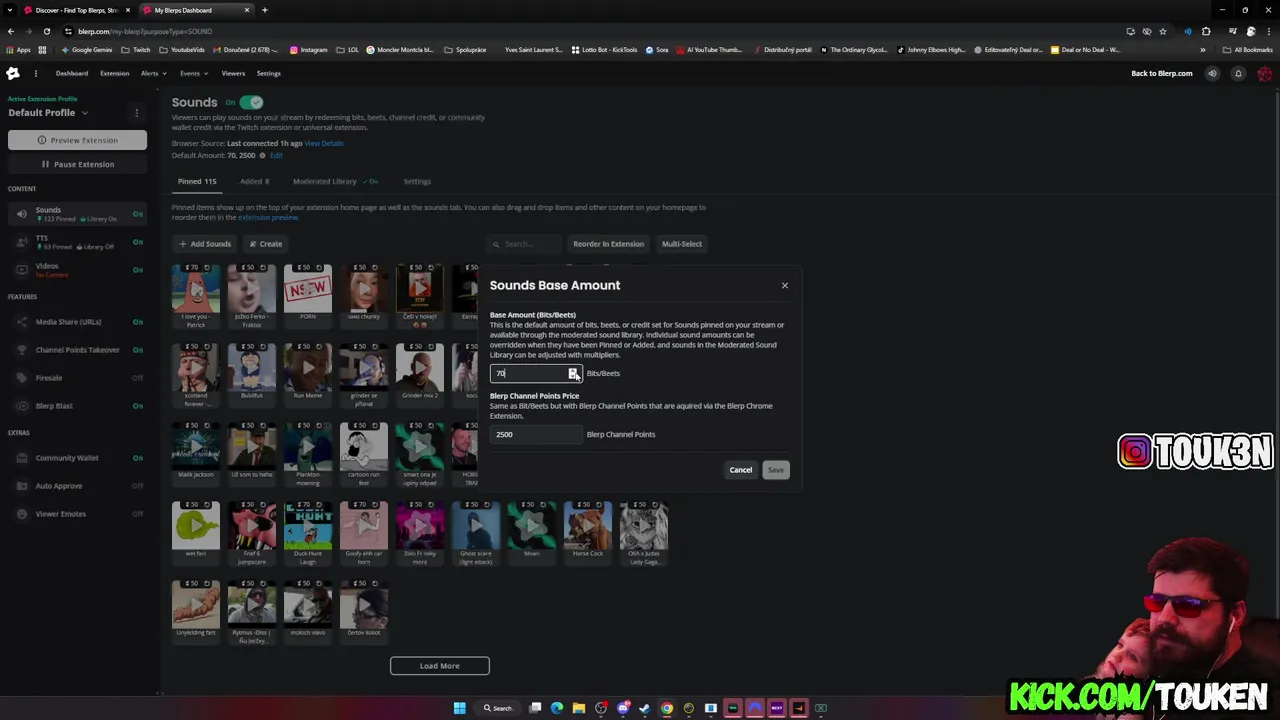Open the notifications bell icon

(x=1238, y=73)
